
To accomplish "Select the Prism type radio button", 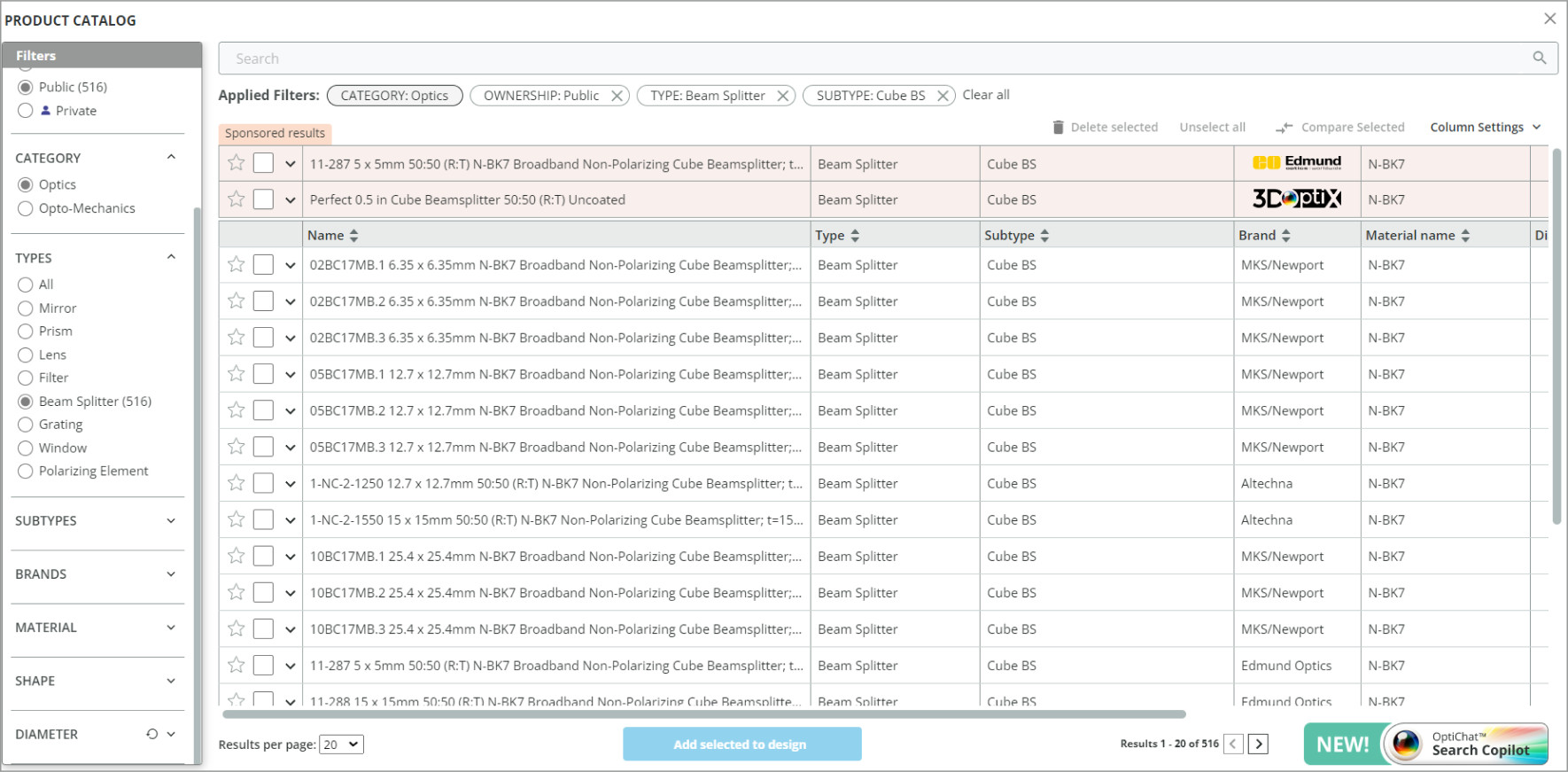I will coord(26,331).
